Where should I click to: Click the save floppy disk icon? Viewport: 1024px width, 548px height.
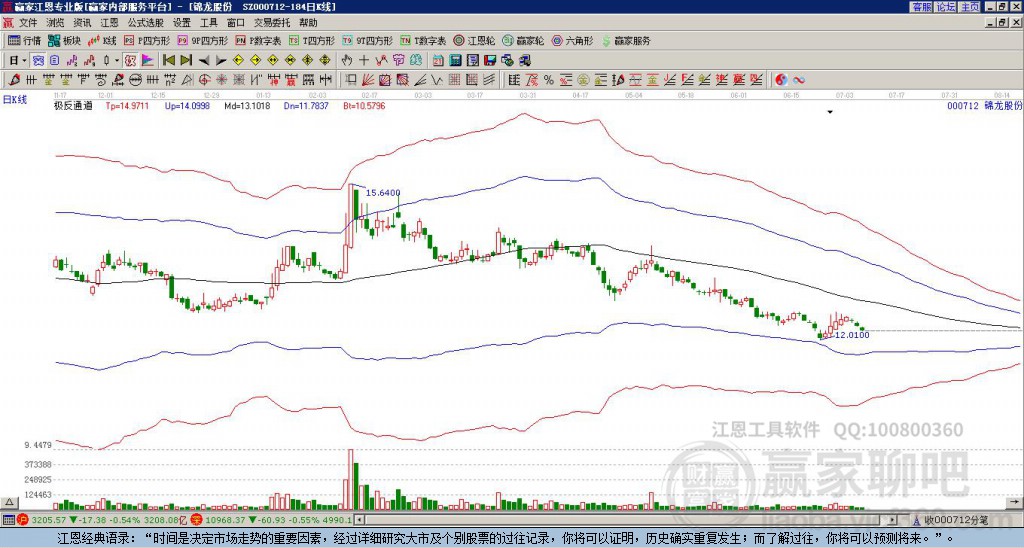[490, 61]
